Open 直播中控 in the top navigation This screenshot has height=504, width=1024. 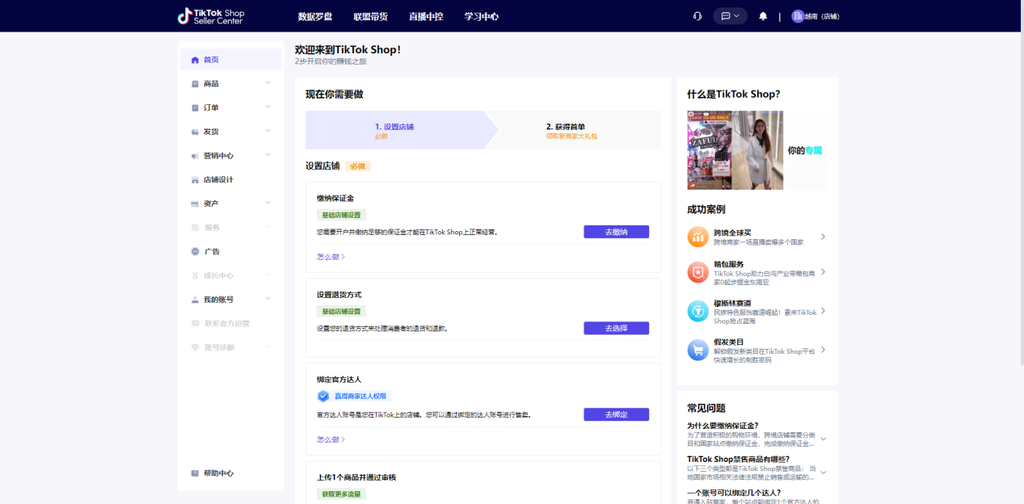point(426,16)
